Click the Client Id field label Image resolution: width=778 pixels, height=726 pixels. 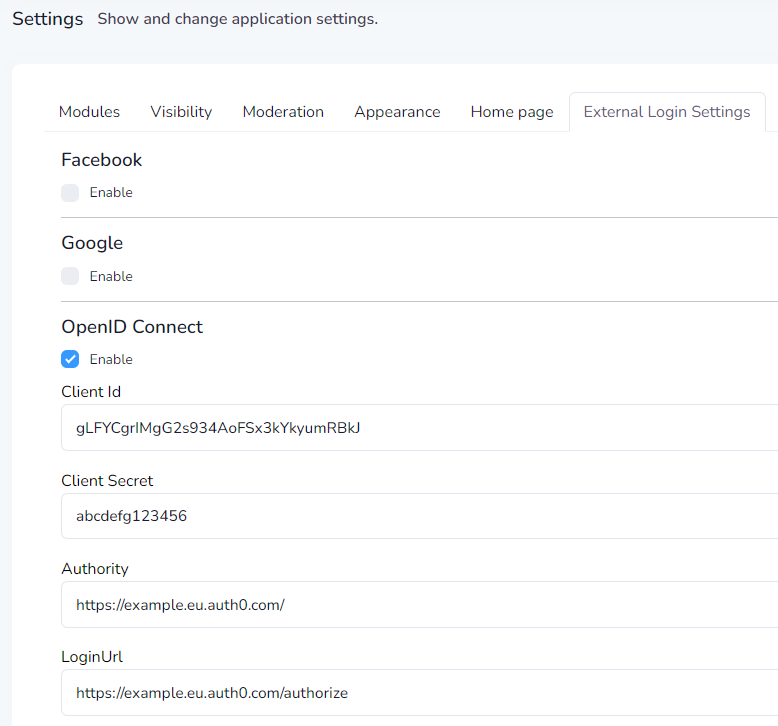[91, 392]
